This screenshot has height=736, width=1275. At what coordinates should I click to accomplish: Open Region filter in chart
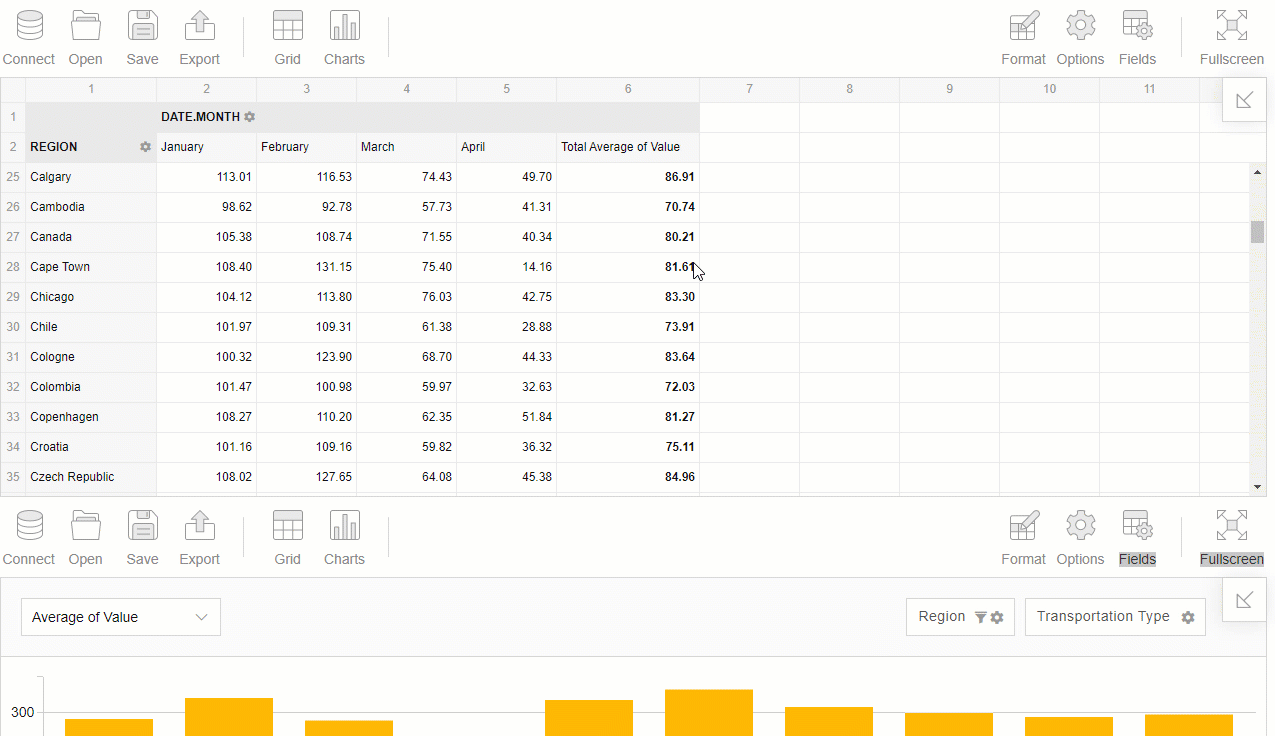click(960, 617)
